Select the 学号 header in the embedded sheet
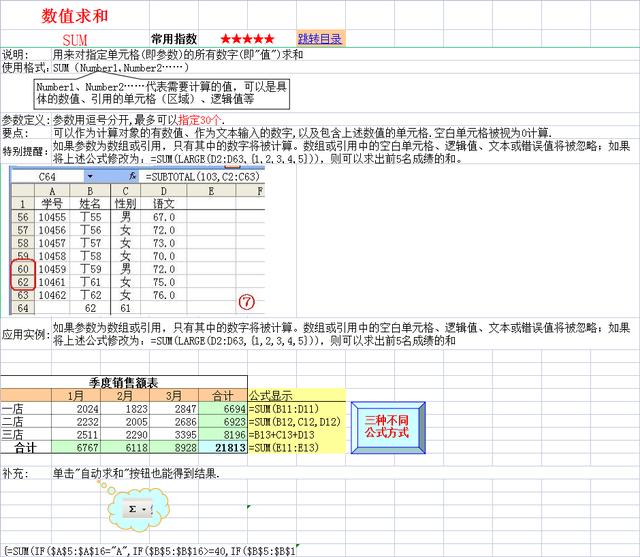This screenshot has height=557, width=640. coord(52,203)
